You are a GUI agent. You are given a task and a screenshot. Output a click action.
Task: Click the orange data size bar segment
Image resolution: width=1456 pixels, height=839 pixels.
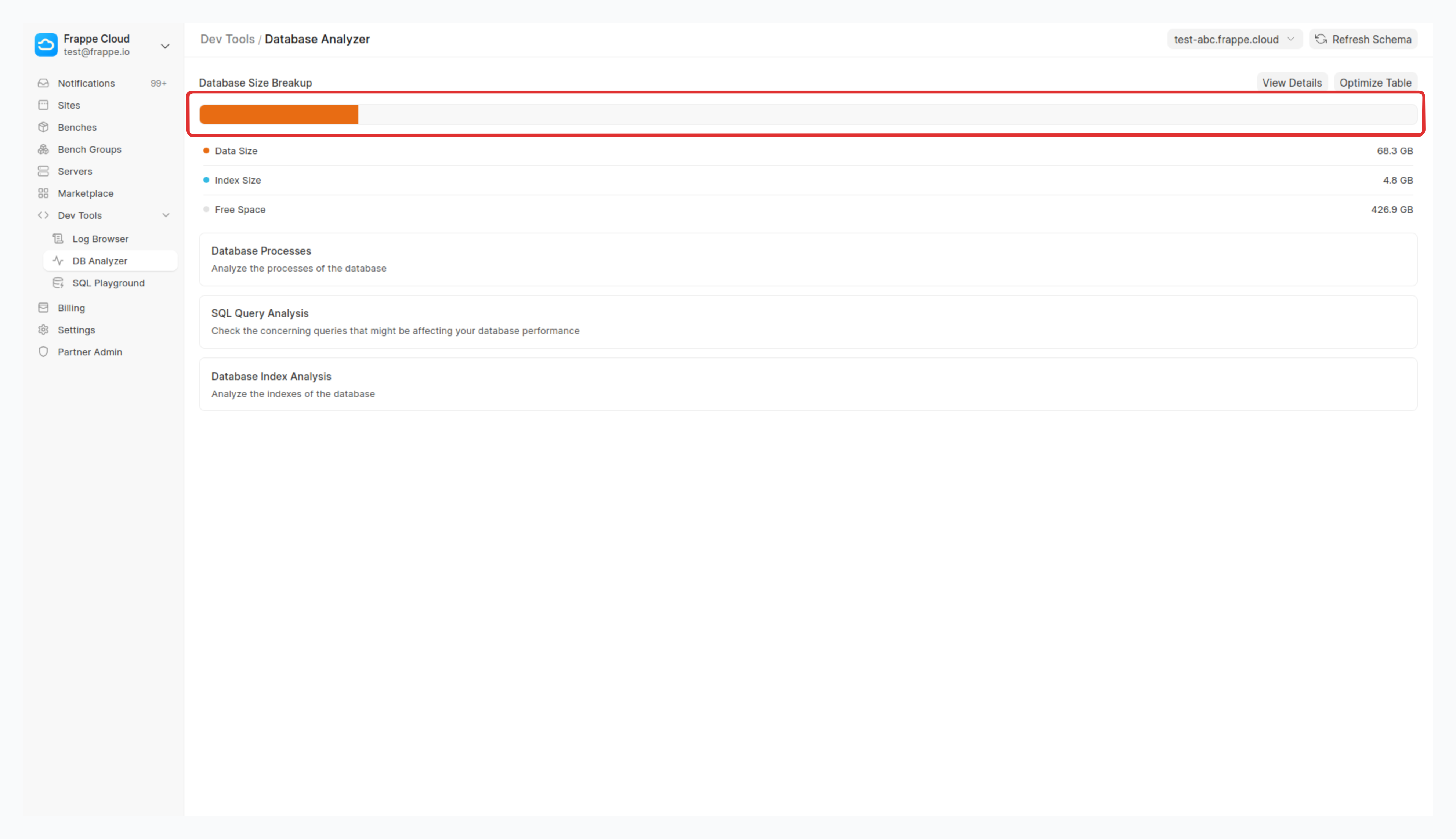[279, 114]
